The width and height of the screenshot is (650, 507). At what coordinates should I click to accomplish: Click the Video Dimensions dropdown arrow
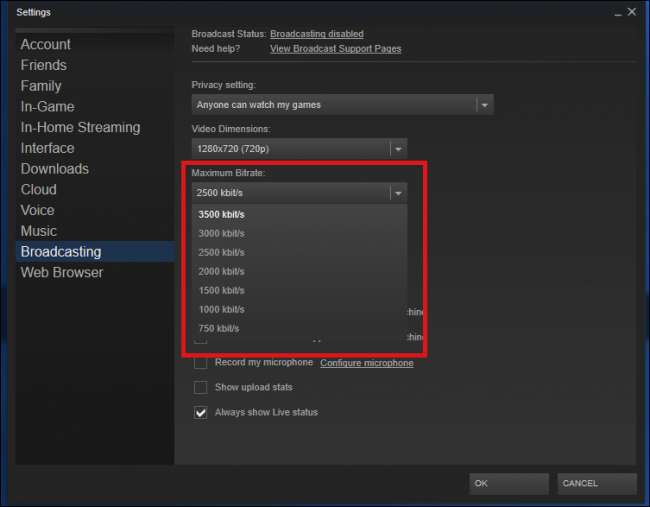(398, 149)
